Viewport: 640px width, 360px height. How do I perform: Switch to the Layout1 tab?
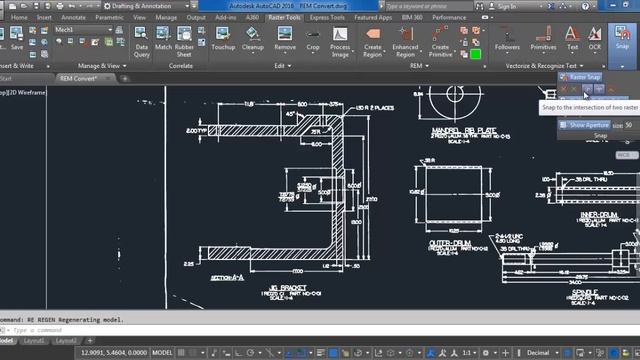pos(33,341)
